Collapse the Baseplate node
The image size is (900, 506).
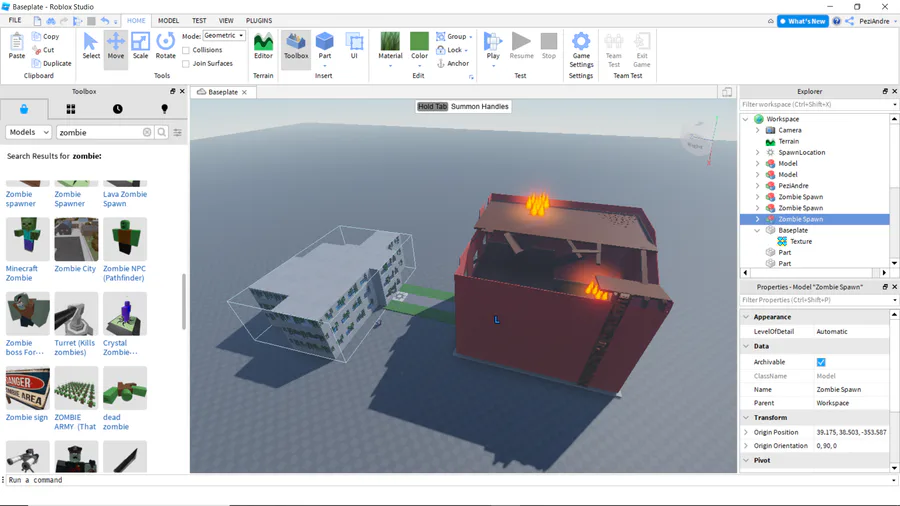pyautogui.click(x=758, y=231)
